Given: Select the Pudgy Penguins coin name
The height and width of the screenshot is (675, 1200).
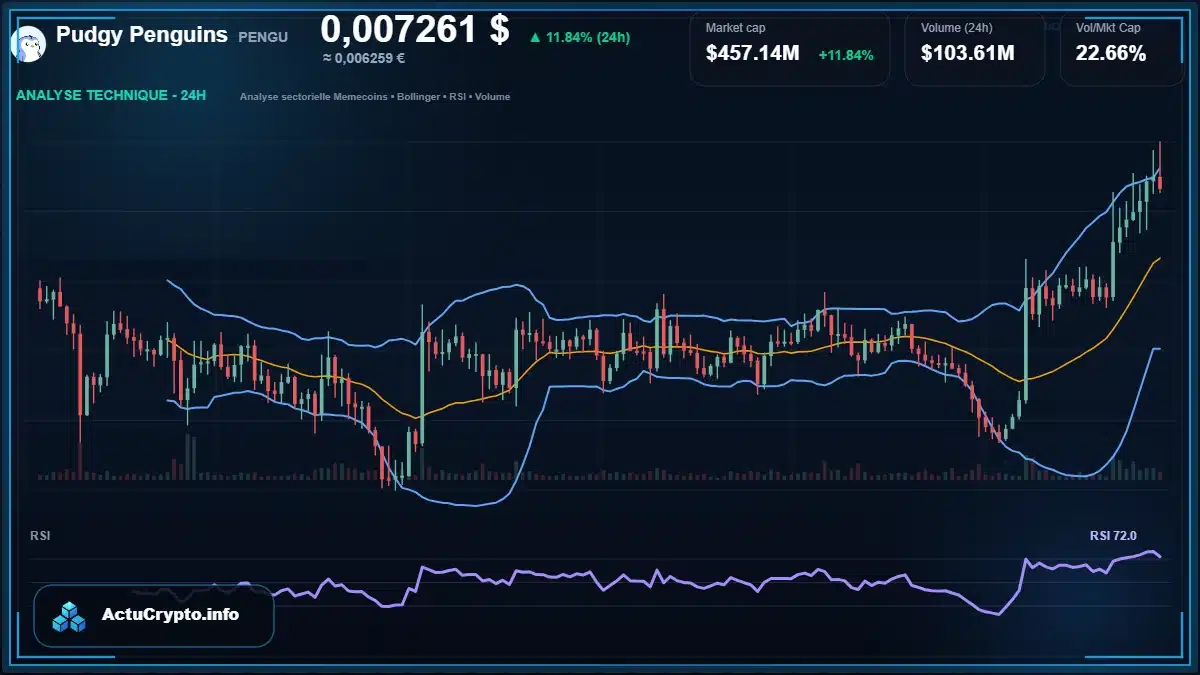Looking at the screenshot, I should (x=142, y=35).
